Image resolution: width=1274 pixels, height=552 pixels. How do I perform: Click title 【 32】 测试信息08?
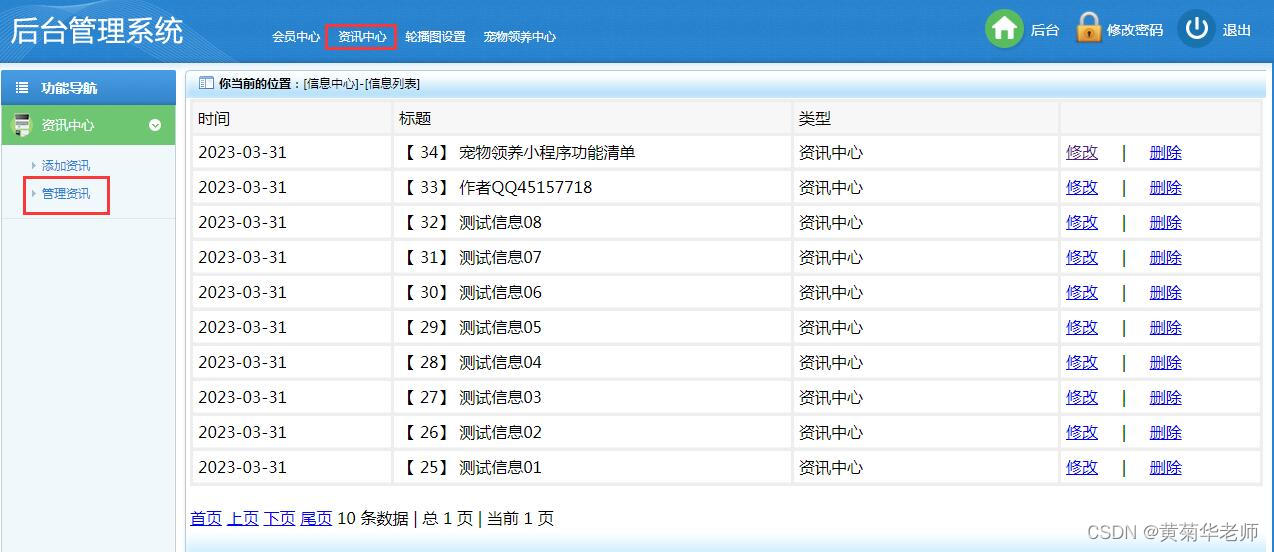pos(471,222)
